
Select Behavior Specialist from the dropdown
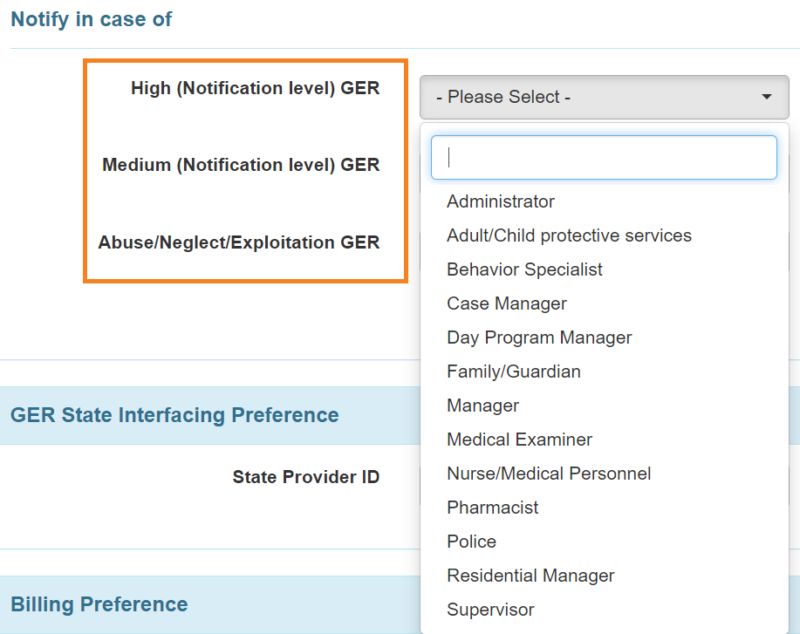coord(524,269)
